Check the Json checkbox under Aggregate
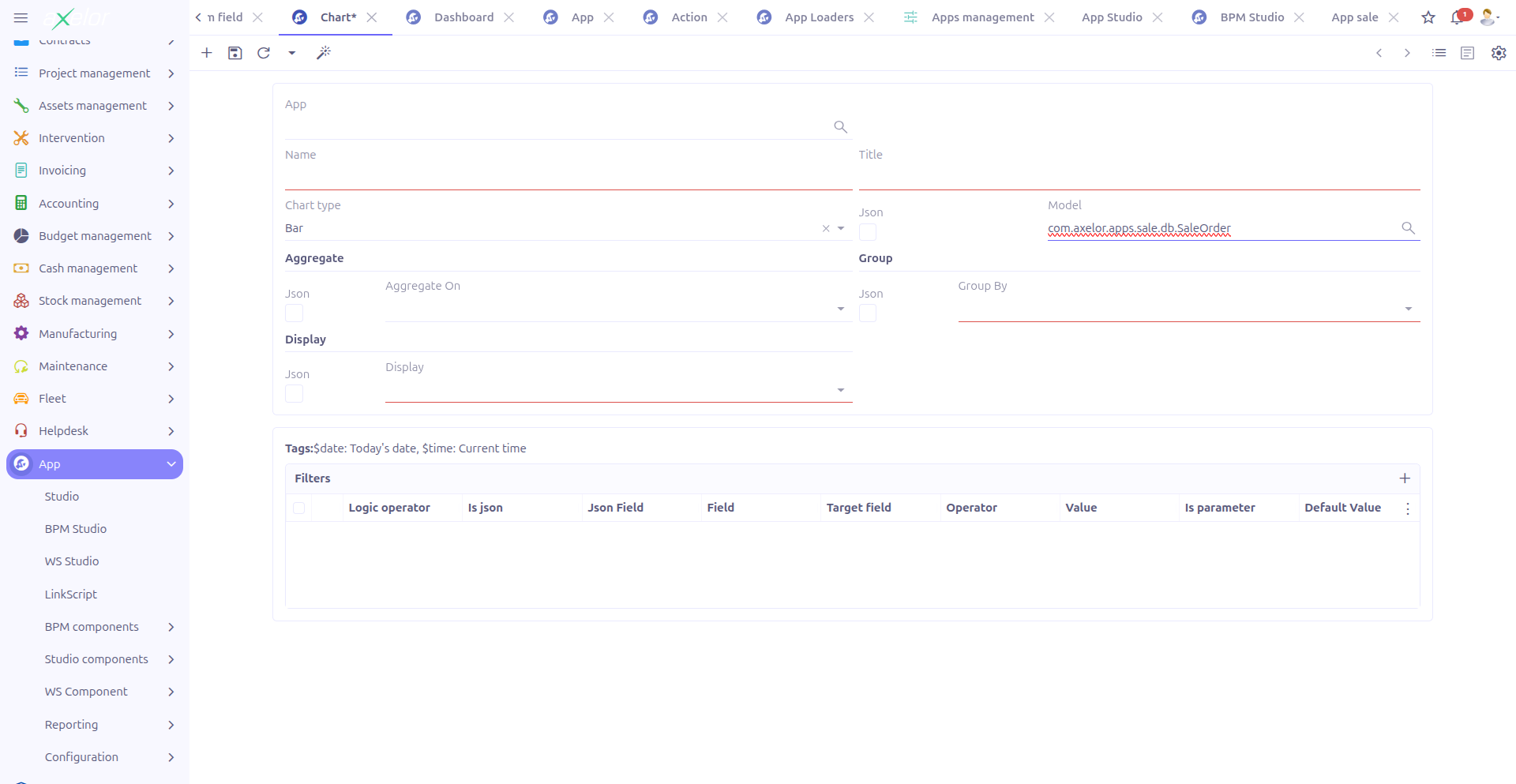Image resolution: width=1516 pixels, height=784 pixels. point(294,313)
